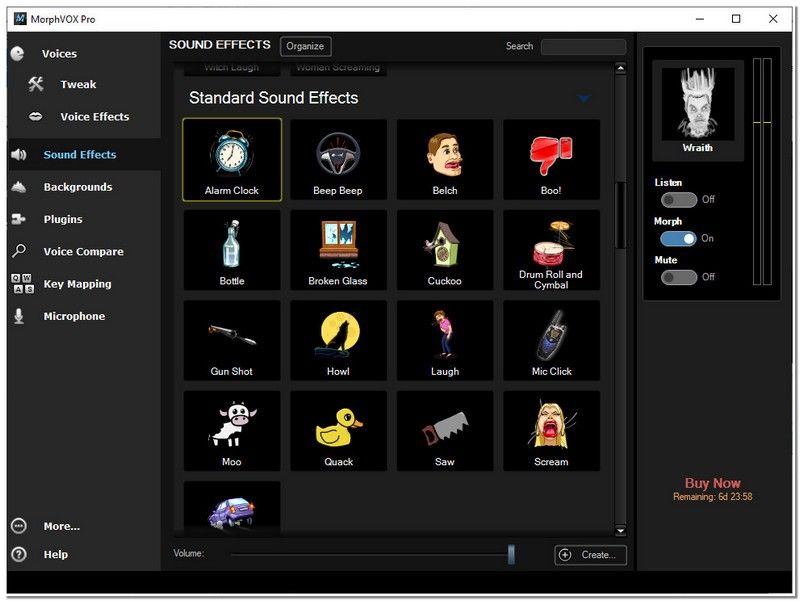Open the Tweak settings page
The width and height of the screenshot is (800, 601).
coord(78,84)
